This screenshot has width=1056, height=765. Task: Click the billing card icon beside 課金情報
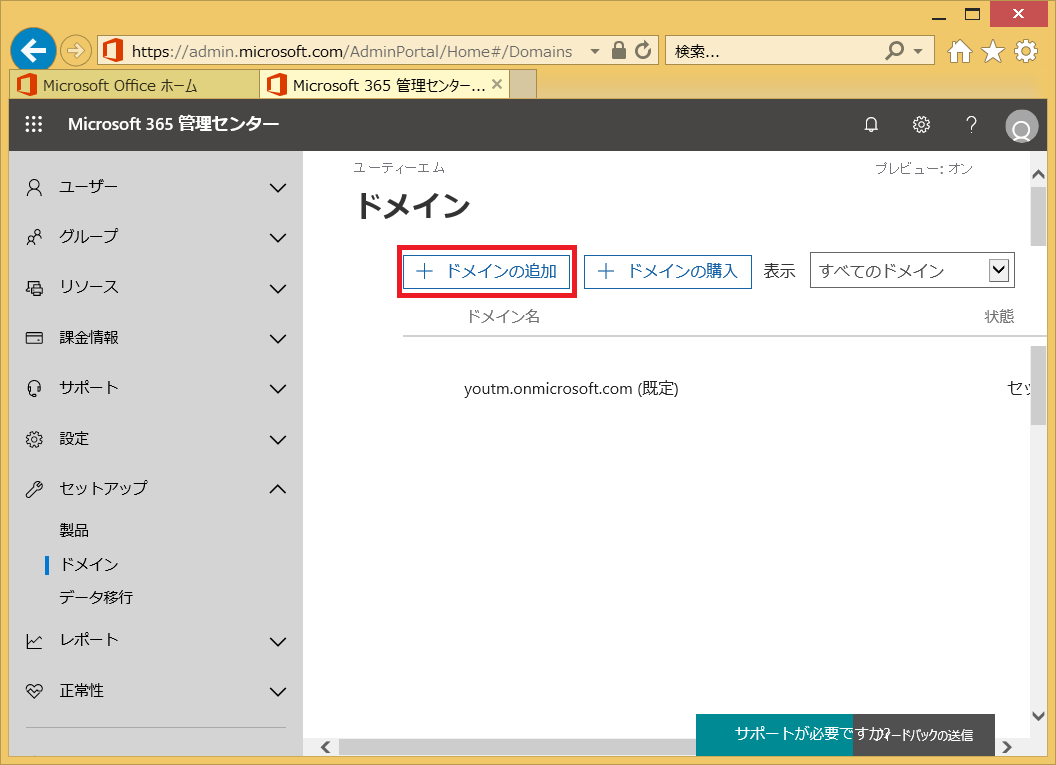pyautogui.click(x=34, y=338)
